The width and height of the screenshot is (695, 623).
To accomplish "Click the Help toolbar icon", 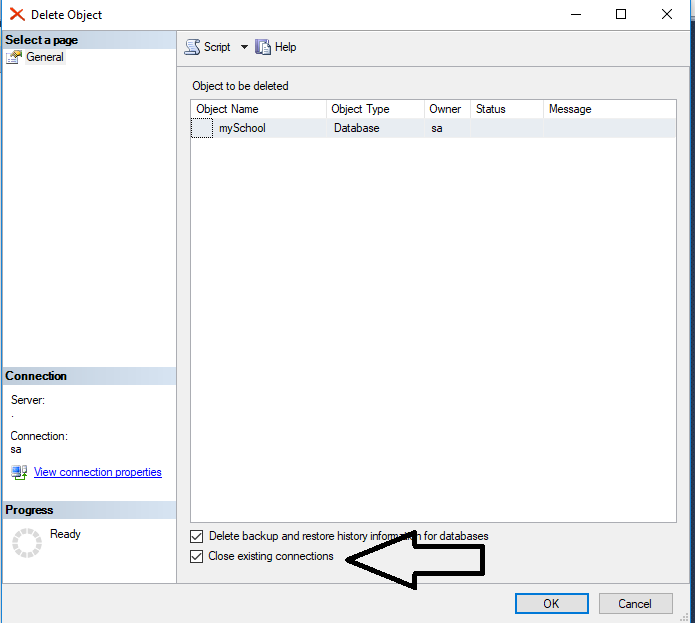I will [x=263, y=47].
